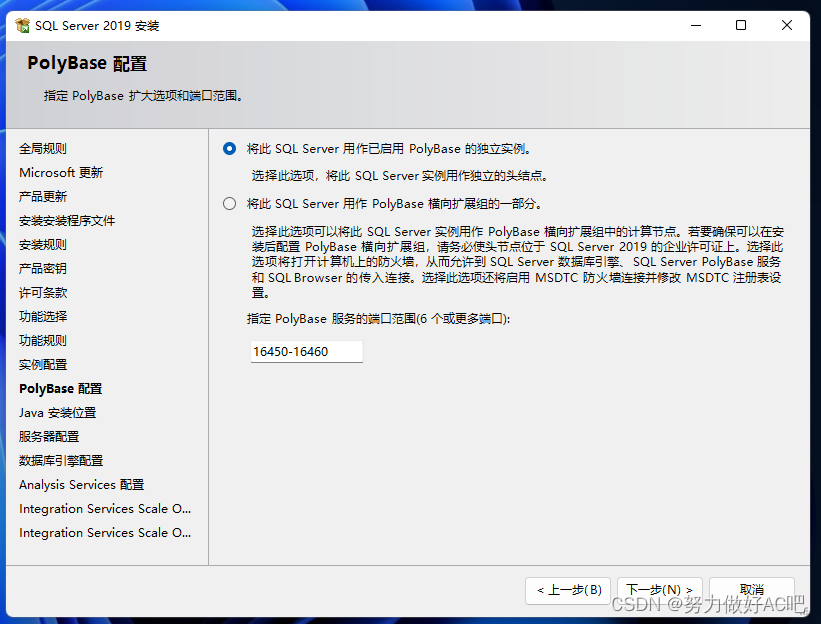This screenshot has height=624, width=821.
Task: Select 数据库引擎配置 step in sidebar
Action: 61,461
